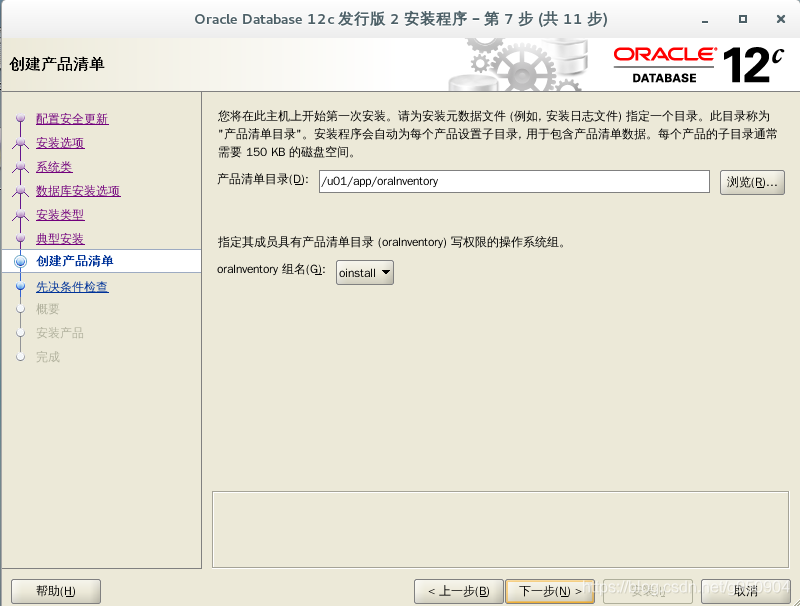The width and height of the screenshot is (800, 606).
Task: Click the 数据库安装选项 step bullet icon
Action: click(x=20, y=190)
